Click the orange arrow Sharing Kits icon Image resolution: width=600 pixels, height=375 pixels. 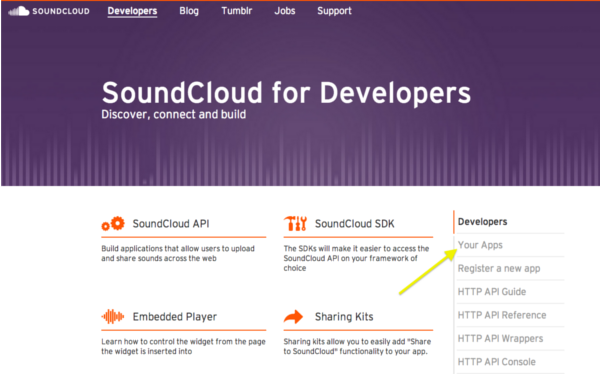(x=293, y=317)
